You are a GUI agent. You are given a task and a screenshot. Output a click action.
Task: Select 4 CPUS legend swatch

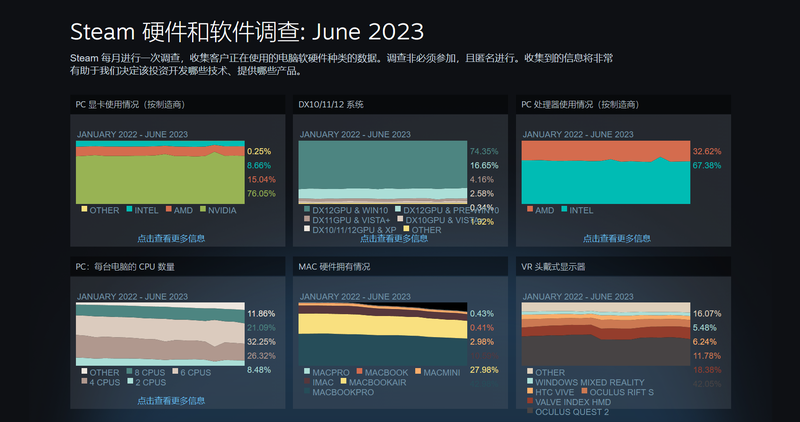click(84, 381)
